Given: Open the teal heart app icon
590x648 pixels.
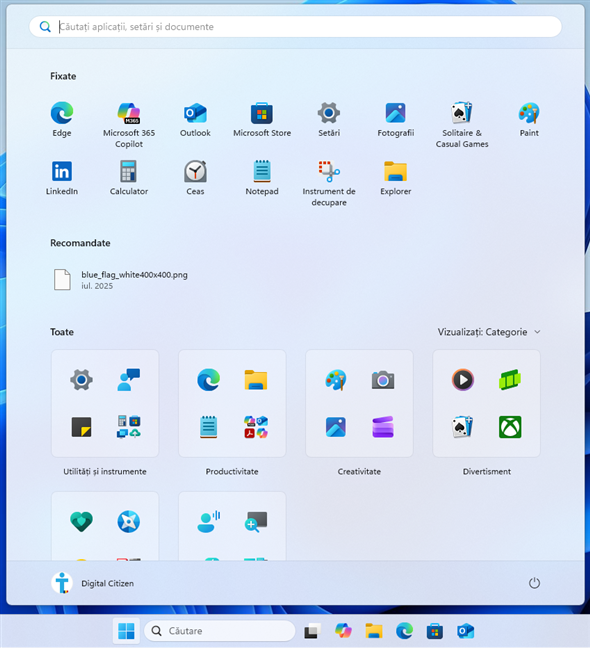Looking at the screenshot, I should click(x=81, y=522).
